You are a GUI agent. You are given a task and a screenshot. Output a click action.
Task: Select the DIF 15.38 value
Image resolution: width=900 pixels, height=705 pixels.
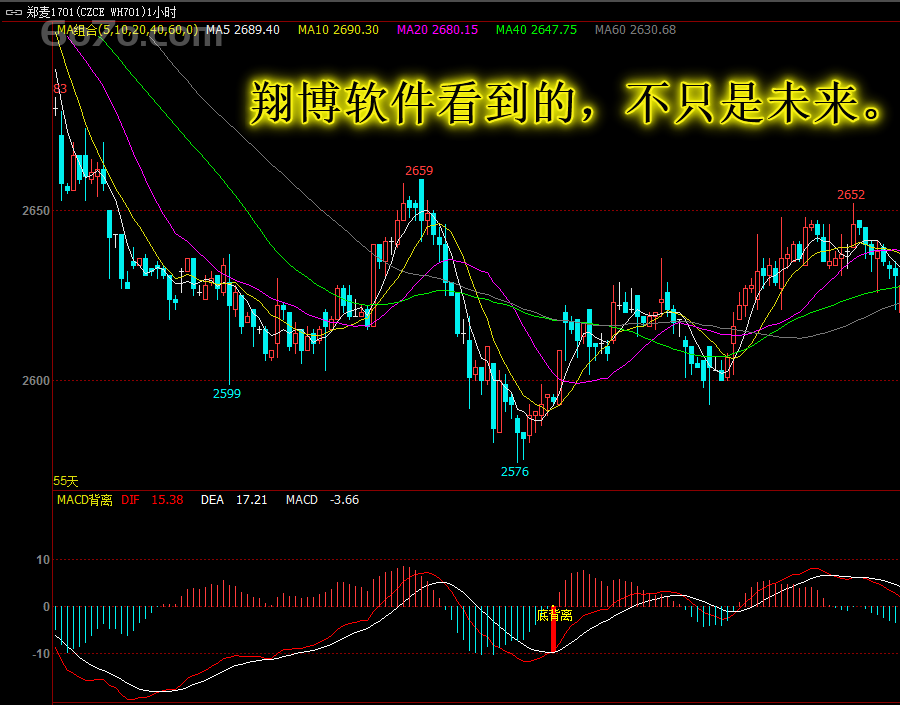click(x=152, y=500)
